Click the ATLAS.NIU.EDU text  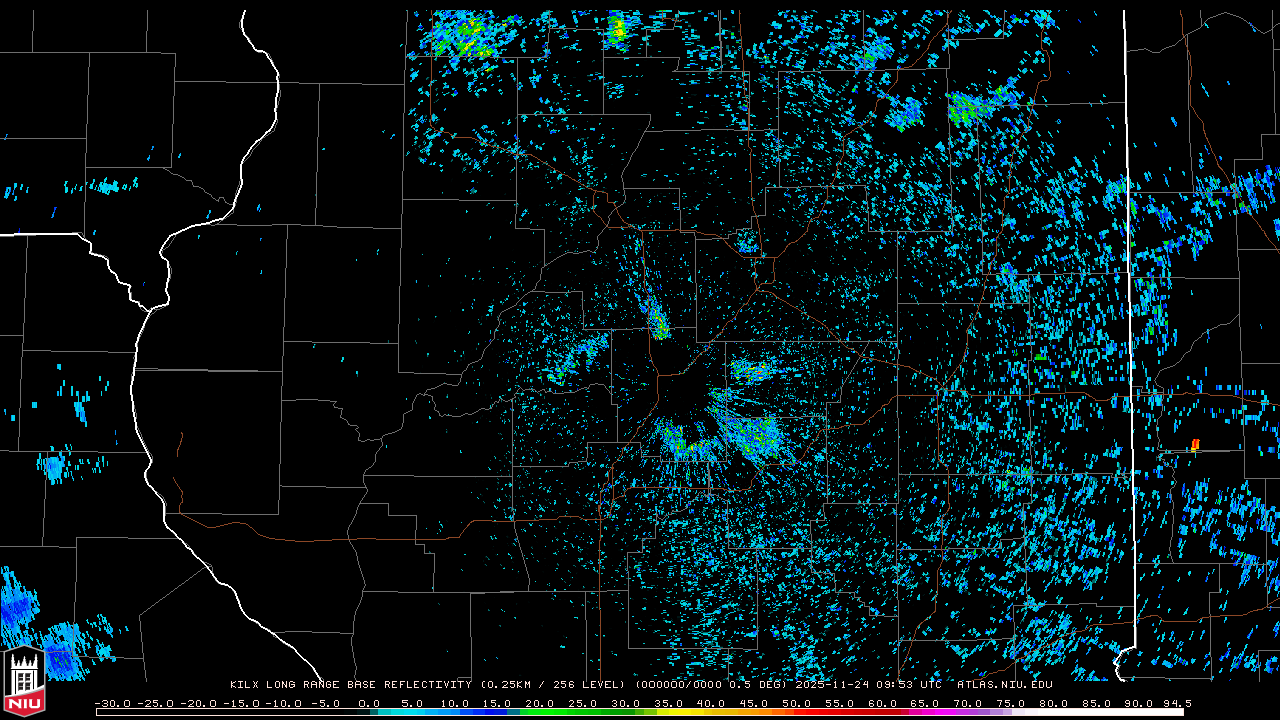click(x=1005, y=685)
